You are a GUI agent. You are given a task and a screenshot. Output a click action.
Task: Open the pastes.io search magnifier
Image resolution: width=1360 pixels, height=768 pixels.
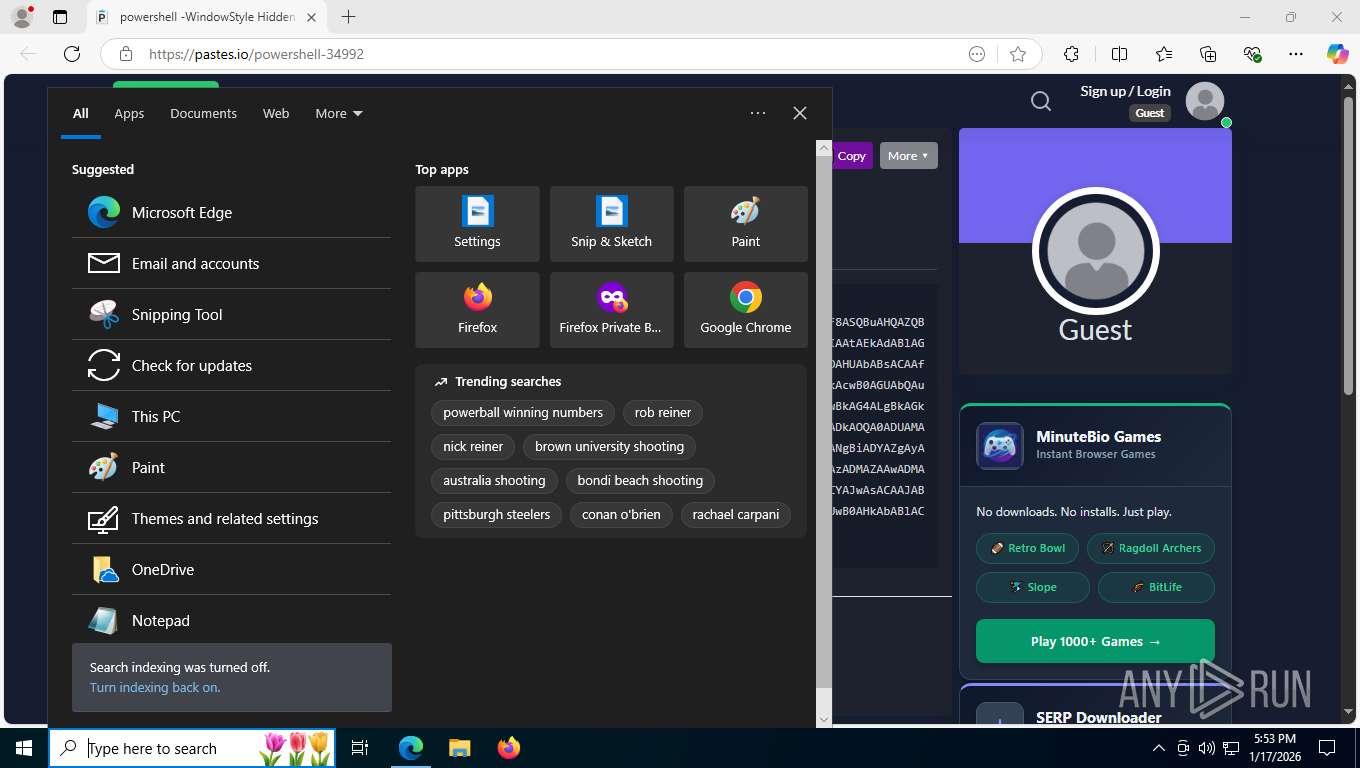click(x=1041, y=101)
